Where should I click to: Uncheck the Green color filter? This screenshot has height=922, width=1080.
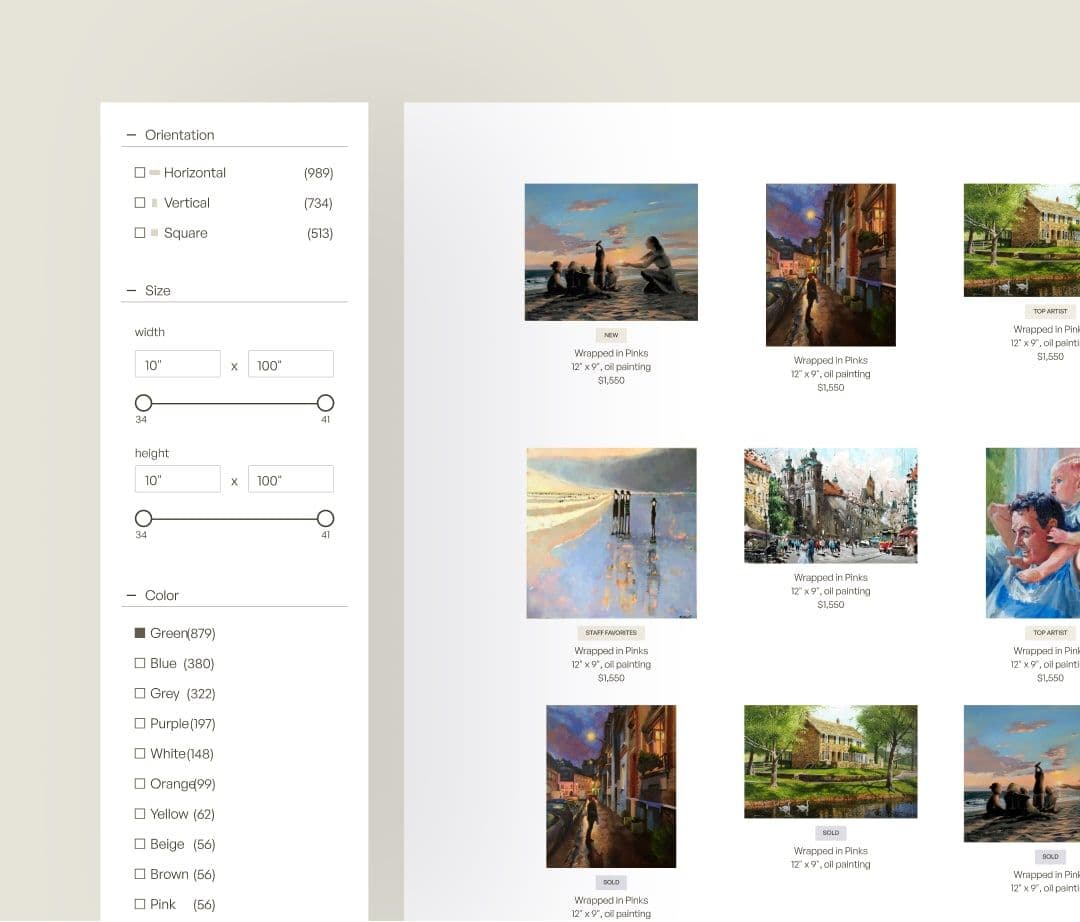(x=140, y=633)
